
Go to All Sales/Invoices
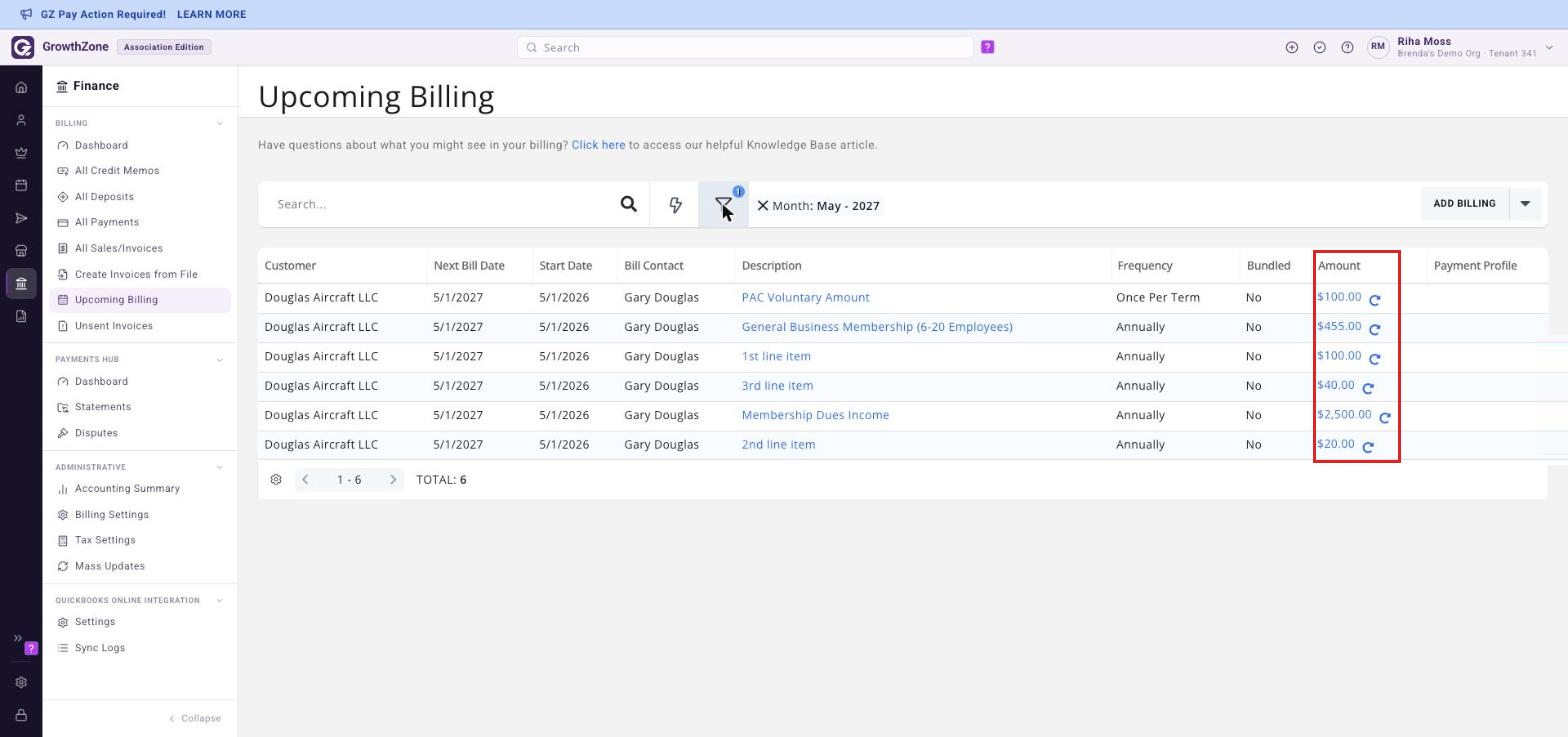coord(118,249)
